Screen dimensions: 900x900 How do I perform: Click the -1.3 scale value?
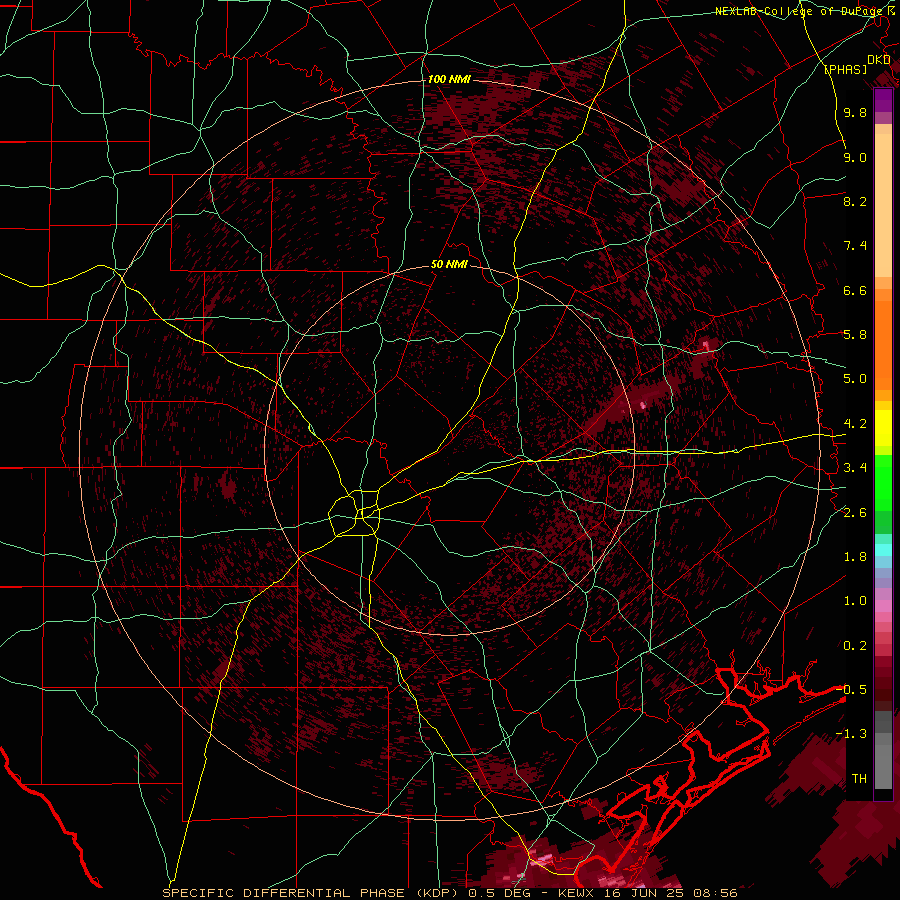(x=852, y=734)
